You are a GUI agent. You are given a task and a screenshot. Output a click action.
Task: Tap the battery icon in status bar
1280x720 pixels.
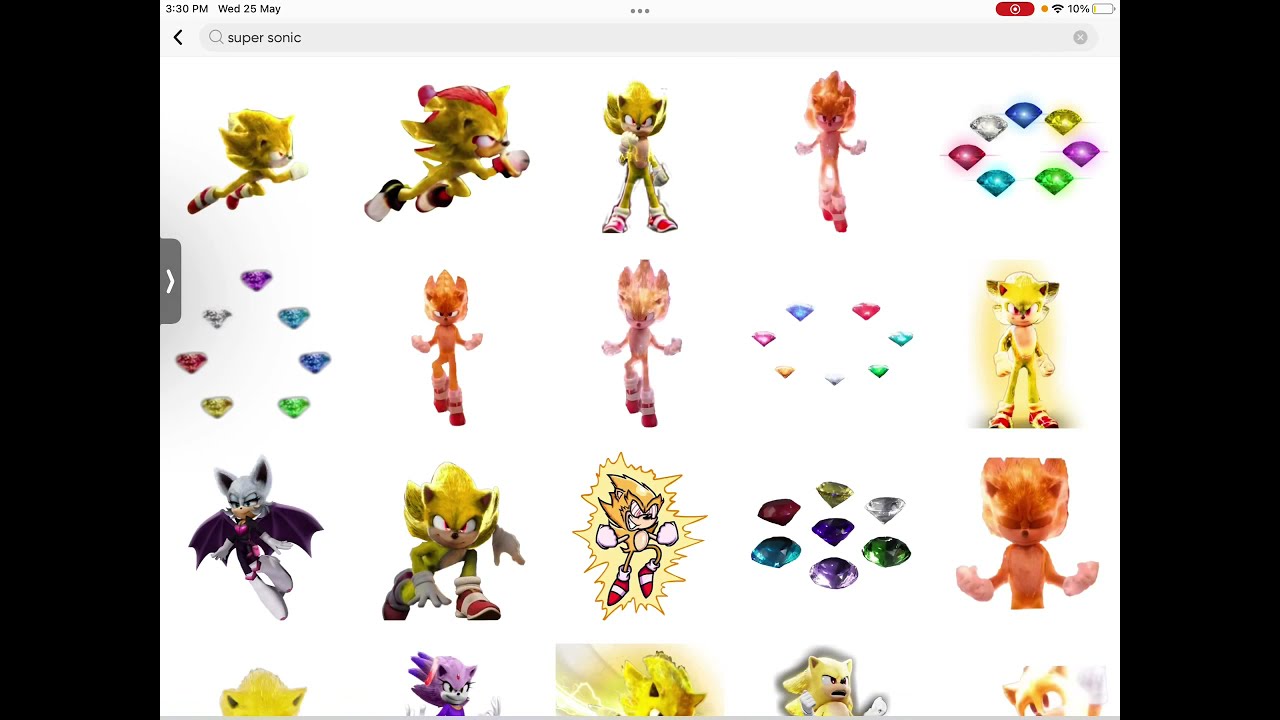pyautogui.click(x=1103, y=9)
